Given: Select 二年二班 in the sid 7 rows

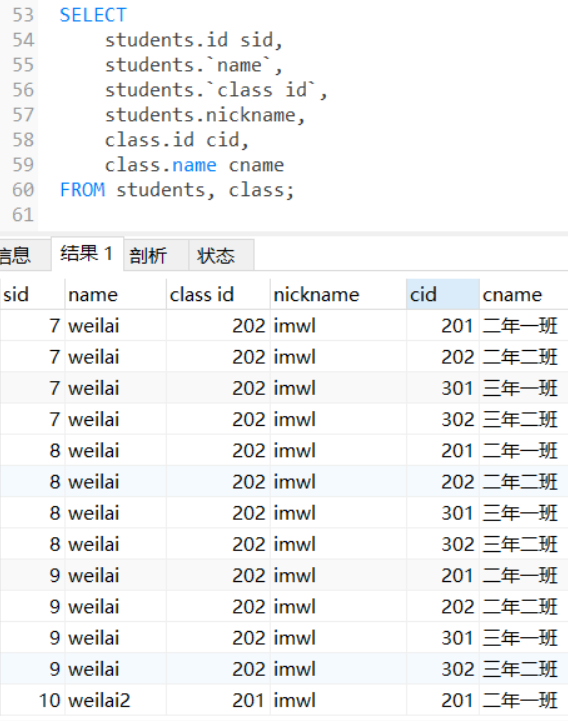Looking at the screenshot, I should pyautogui.click(x=523, y=357).
